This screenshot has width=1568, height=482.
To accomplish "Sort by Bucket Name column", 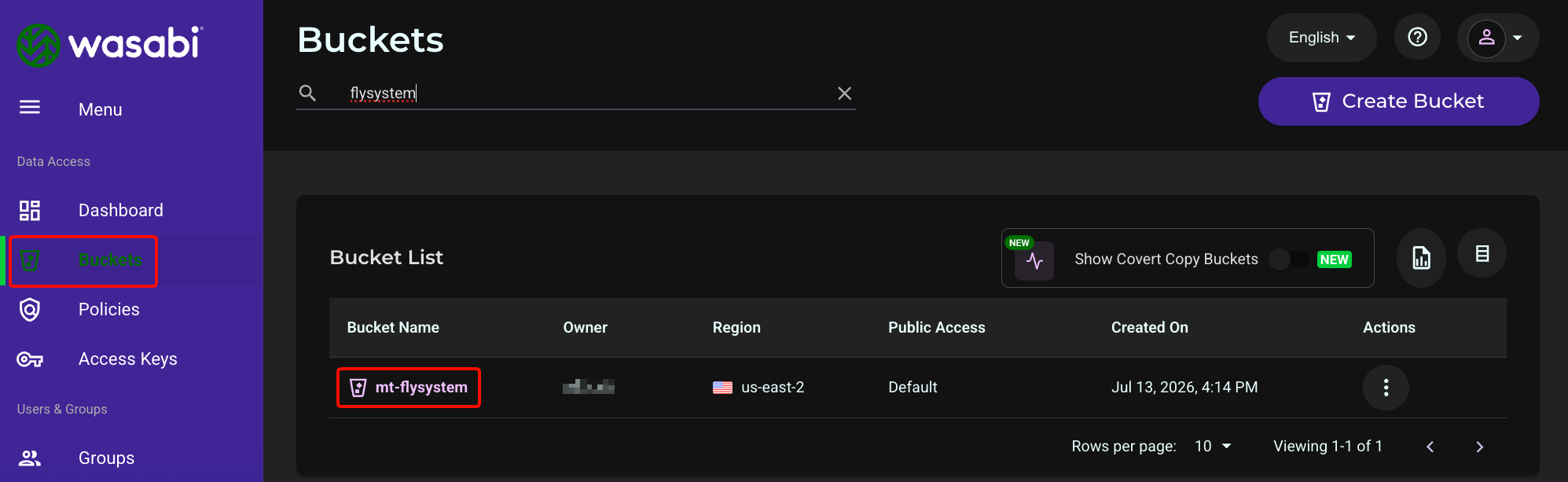I will point(393,327).
